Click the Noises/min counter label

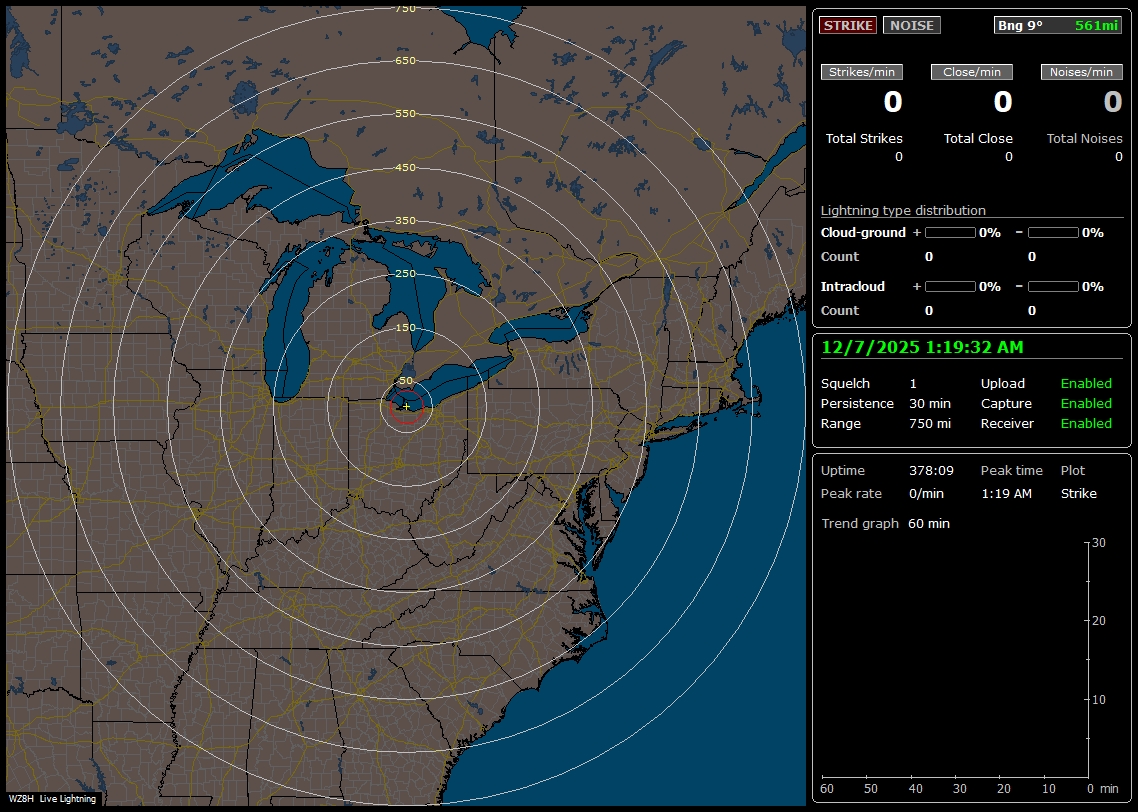1081,71
